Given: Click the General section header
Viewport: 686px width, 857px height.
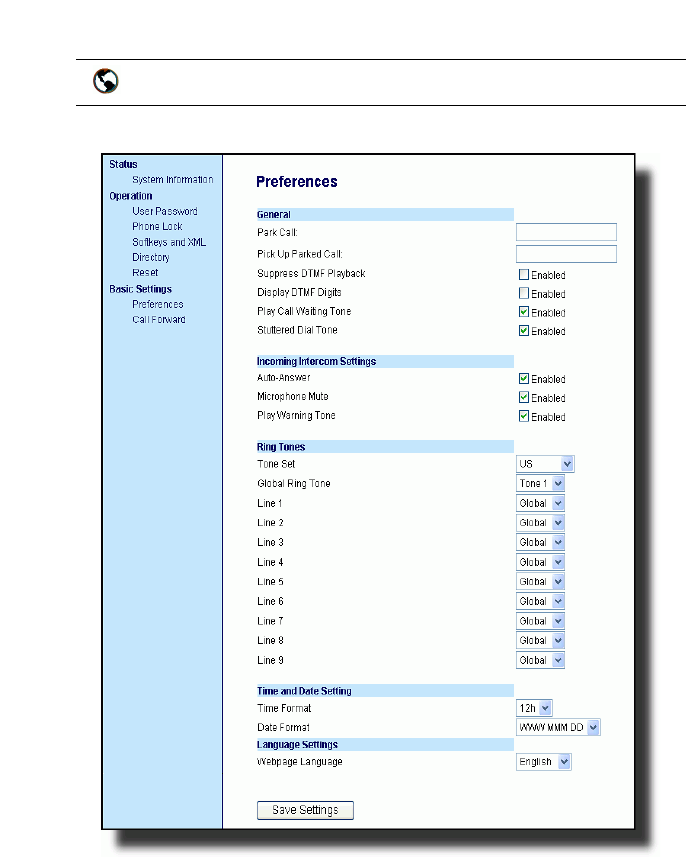Looking at the screenshot, I should point(385,214).
